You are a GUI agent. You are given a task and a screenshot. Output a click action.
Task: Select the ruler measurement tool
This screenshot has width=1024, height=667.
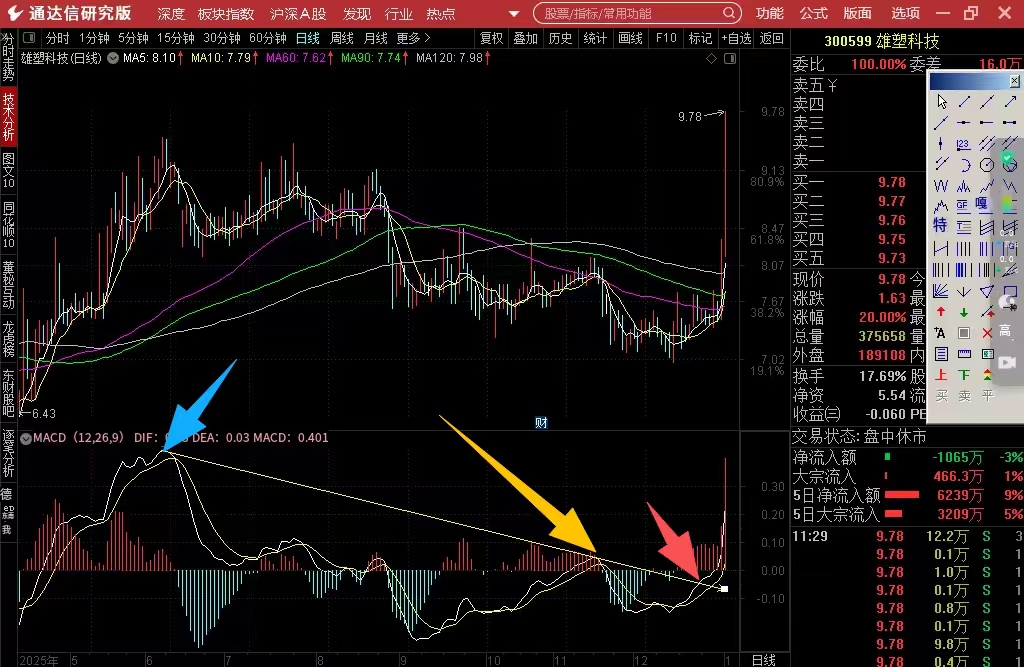click(x=964, y=354)
